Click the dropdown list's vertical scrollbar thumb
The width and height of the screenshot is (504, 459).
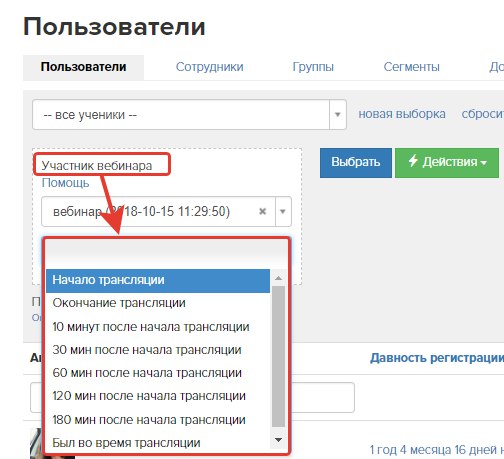pos(278,356)
